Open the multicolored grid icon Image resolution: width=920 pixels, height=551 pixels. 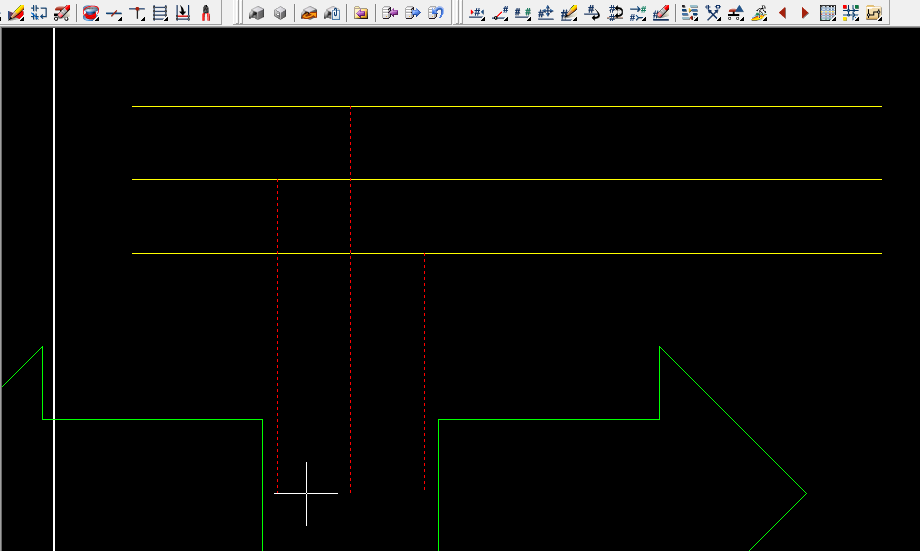(850, 13)
